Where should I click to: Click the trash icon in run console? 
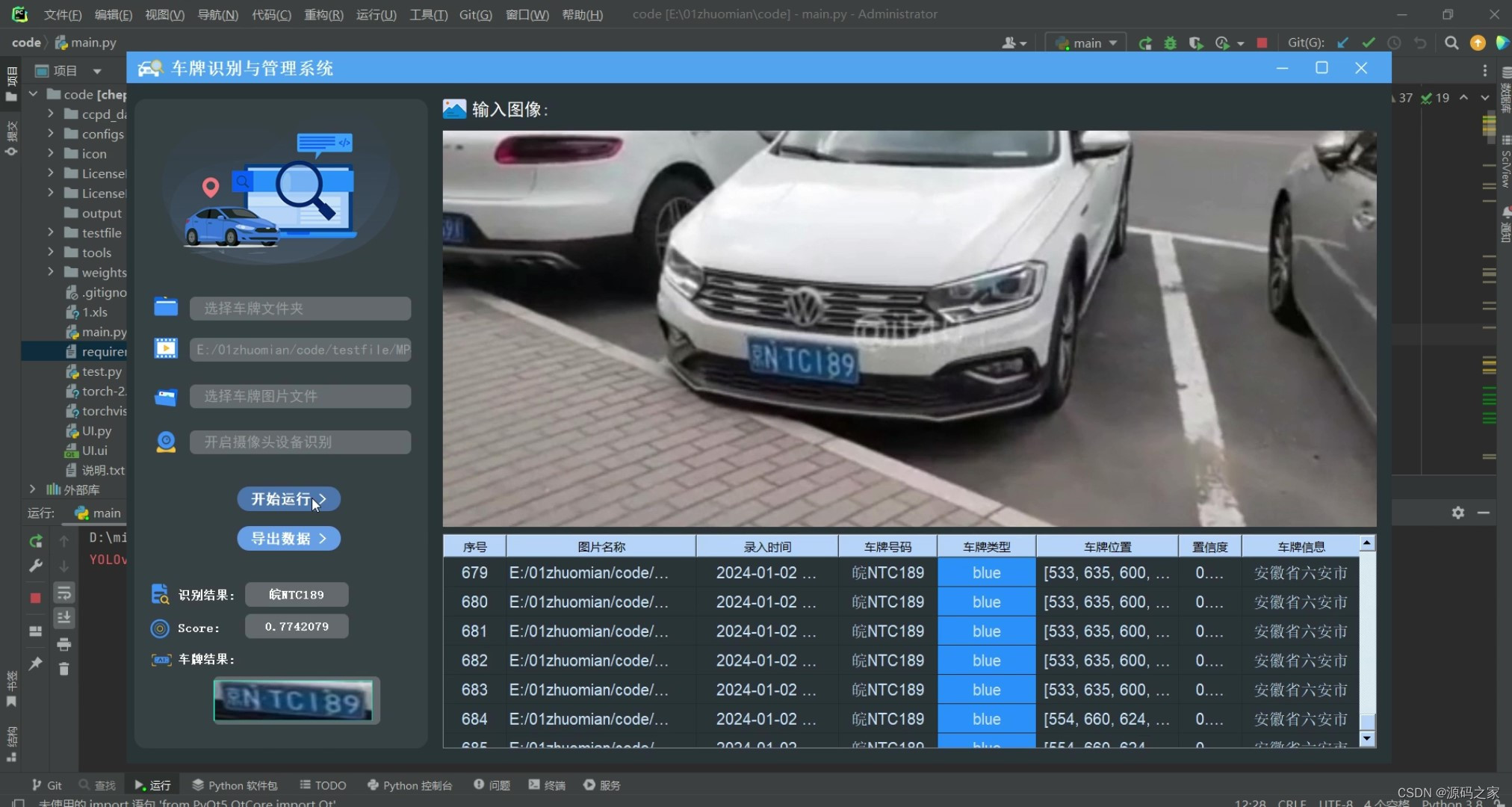(64, 669)
